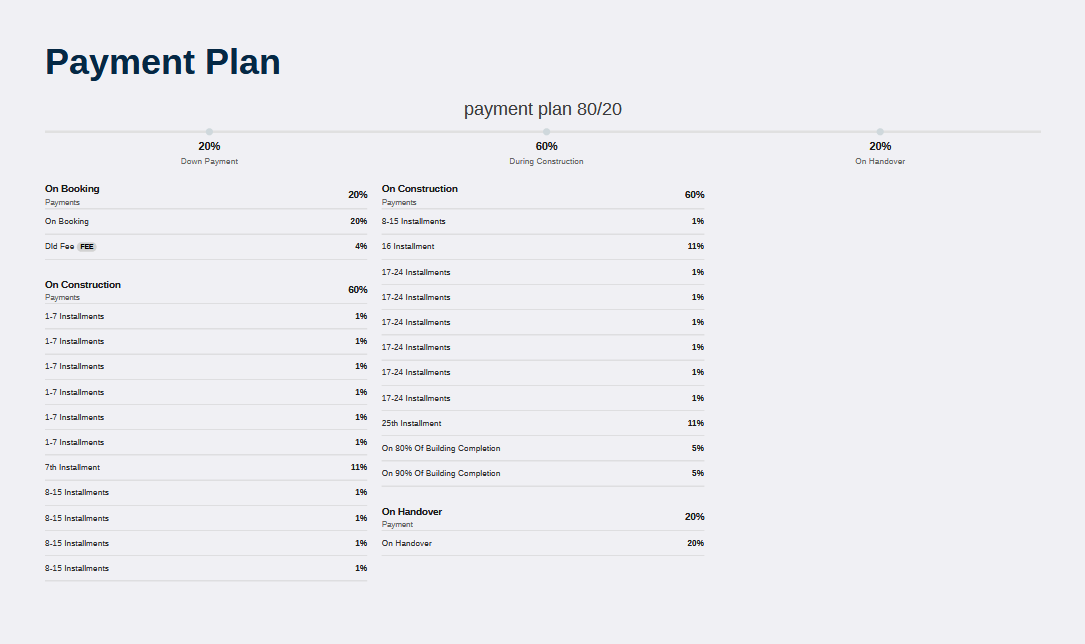Click On 80% Of Building Completion row
The height and width of the screenshot is (644, 1085).
coord(542,448)
